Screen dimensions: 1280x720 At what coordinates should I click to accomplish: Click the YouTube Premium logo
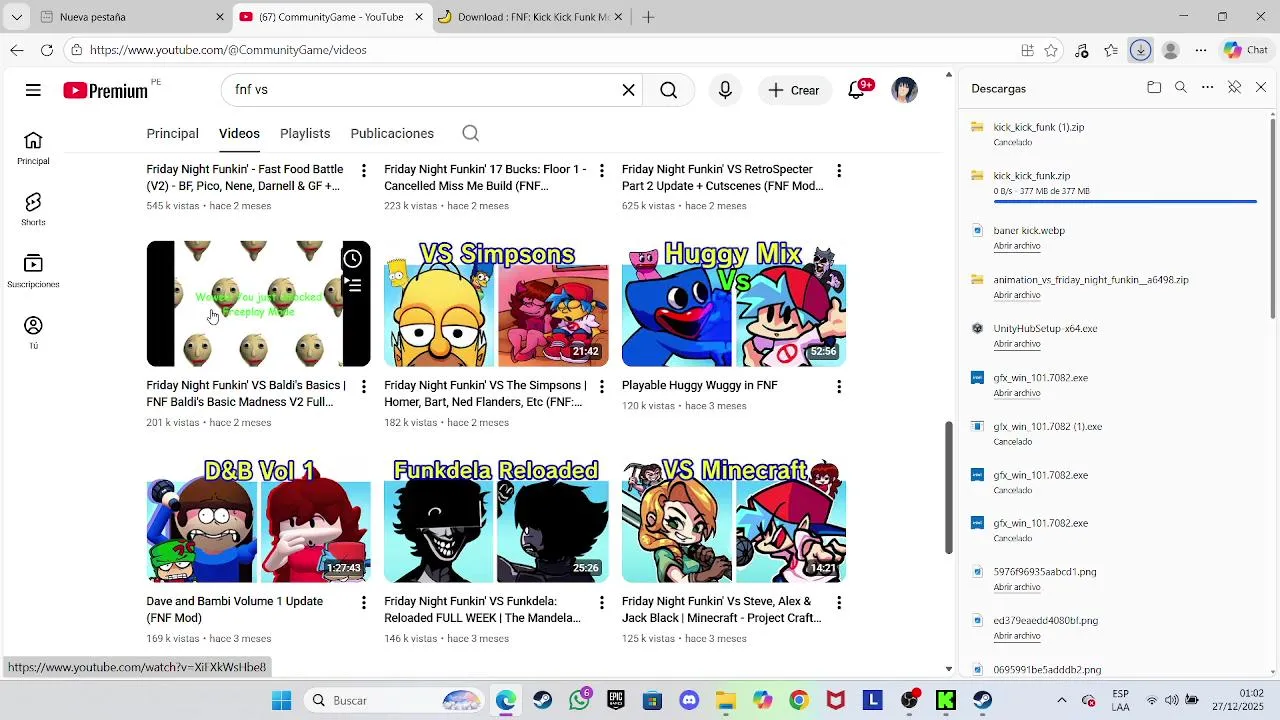[106, 90]
